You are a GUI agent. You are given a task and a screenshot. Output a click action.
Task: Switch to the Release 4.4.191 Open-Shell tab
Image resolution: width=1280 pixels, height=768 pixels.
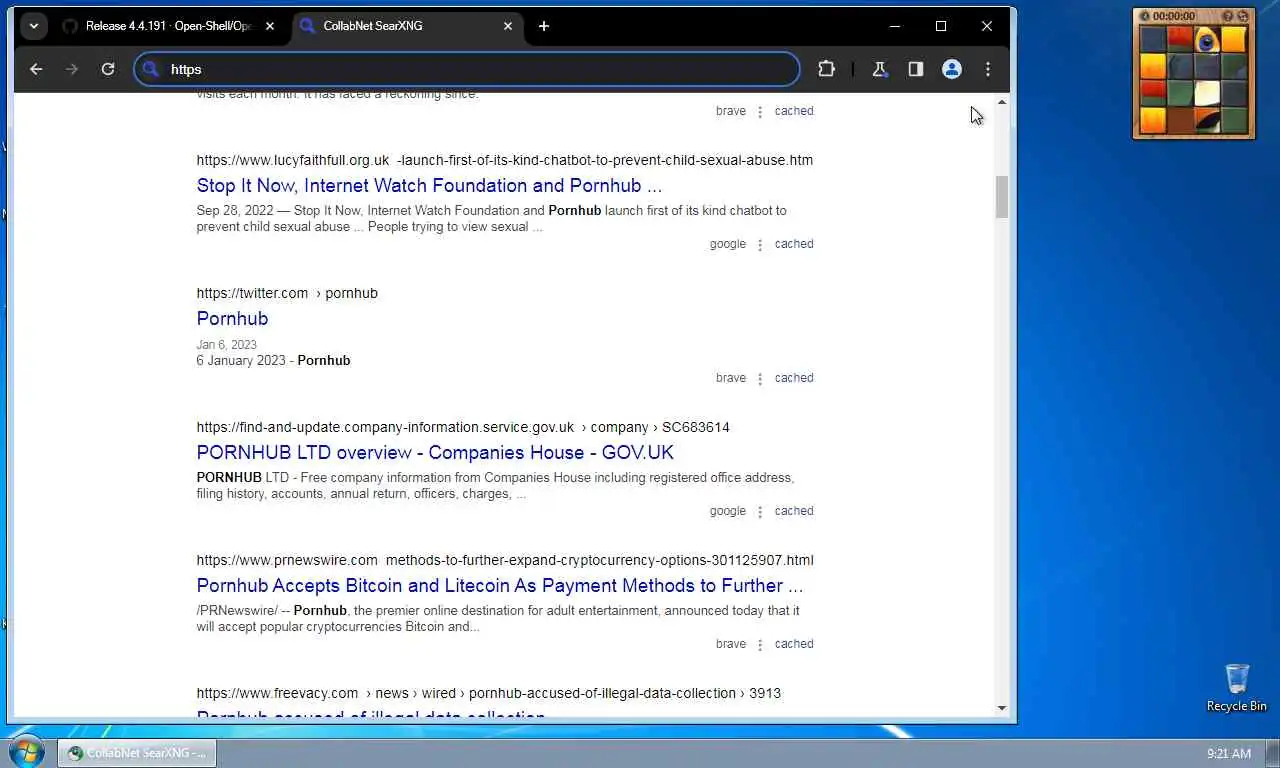point(168,26)
